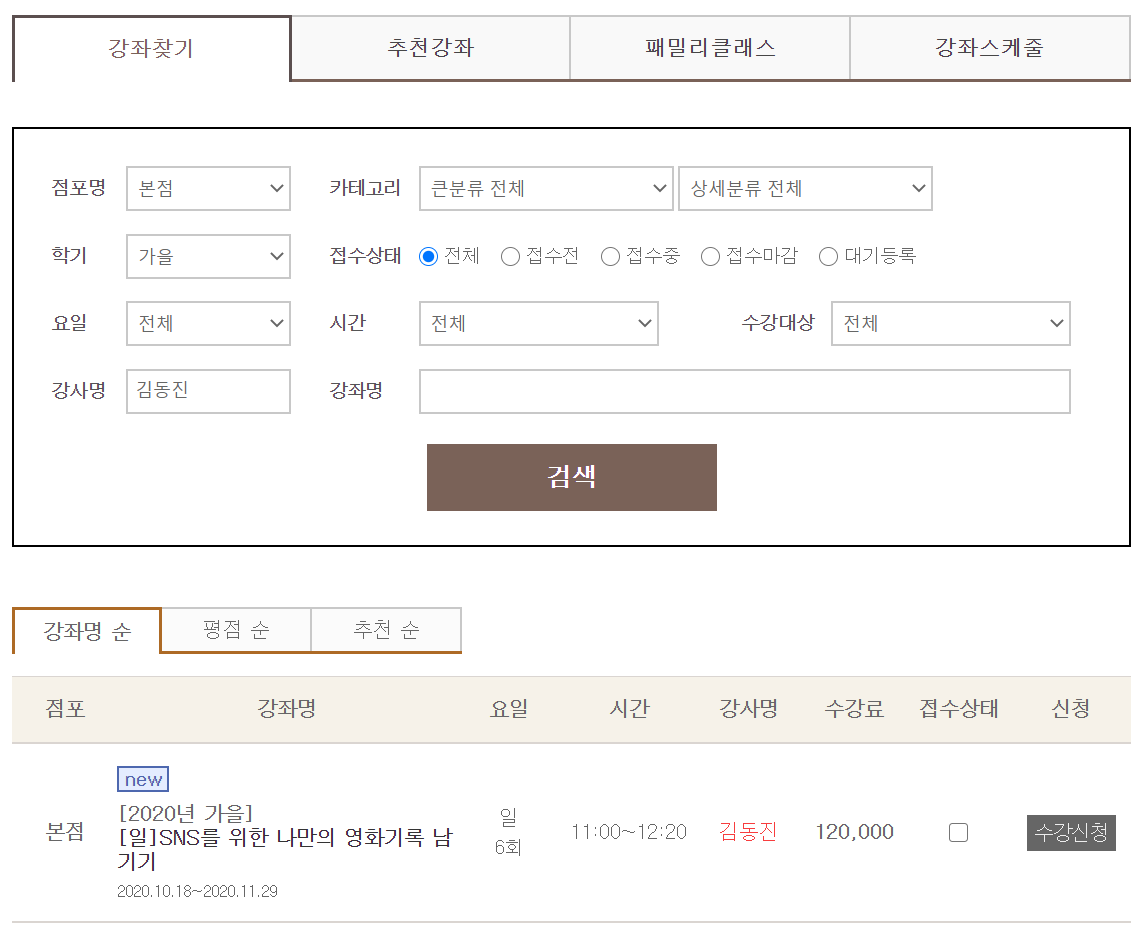Switch to the 추천강좌 tab
The image size is (1147, 938).
click(429, 47)
